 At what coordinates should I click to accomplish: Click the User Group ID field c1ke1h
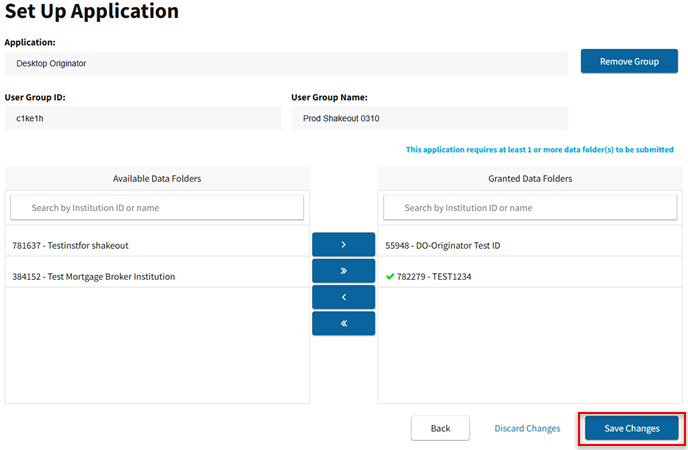(x=143, y=118)
